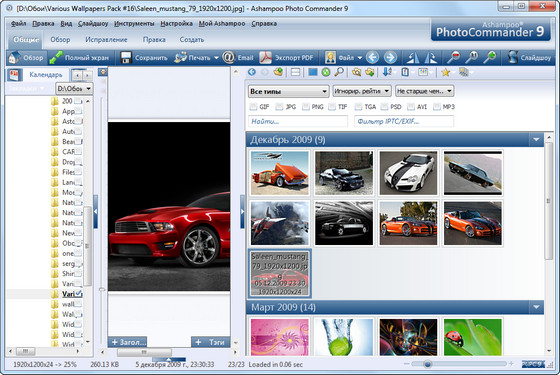The width and height of the screenshot is (560, 375).
Task: Enable the GIF file type checkbox
Action: coord(253,106)
